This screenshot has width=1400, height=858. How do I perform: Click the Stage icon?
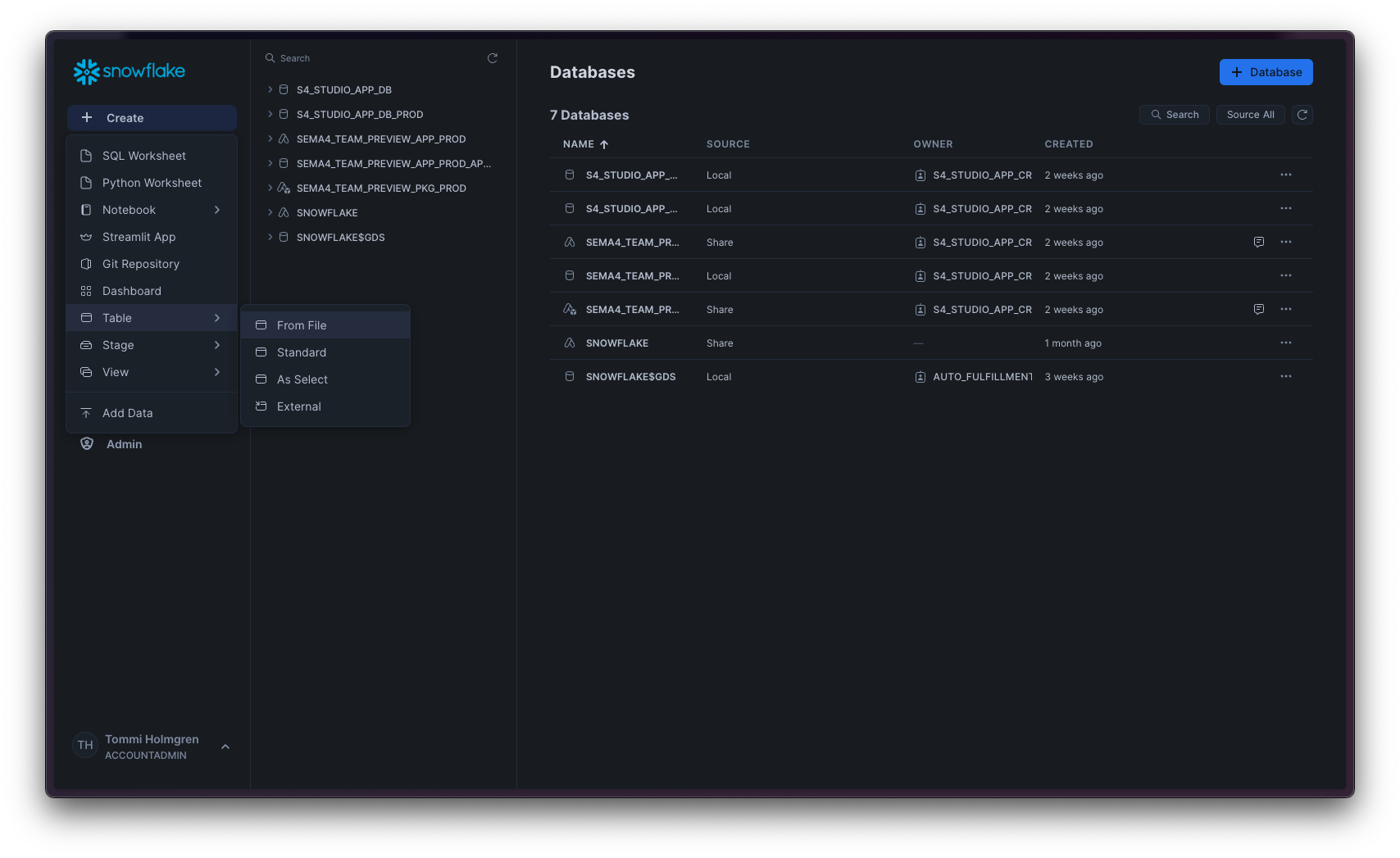tap(86, 345)
